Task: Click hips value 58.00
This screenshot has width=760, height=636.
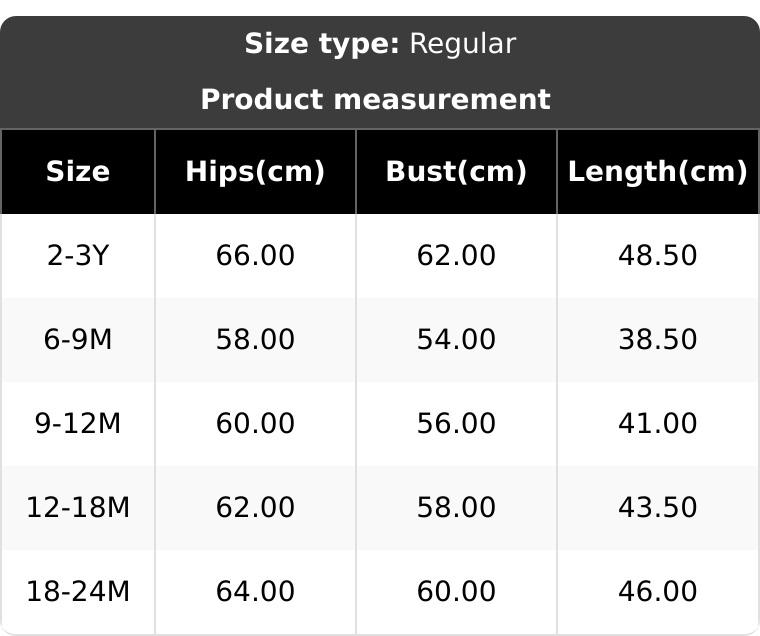Action: (x=255, y=340)
